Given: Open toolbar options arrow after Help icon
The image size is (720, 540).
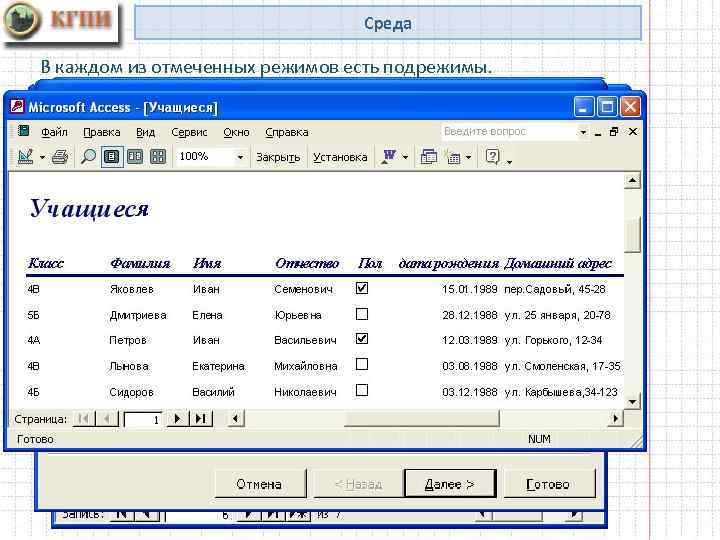Looking at the screenshot, I should pyautogui.click(x=509, y=161).
